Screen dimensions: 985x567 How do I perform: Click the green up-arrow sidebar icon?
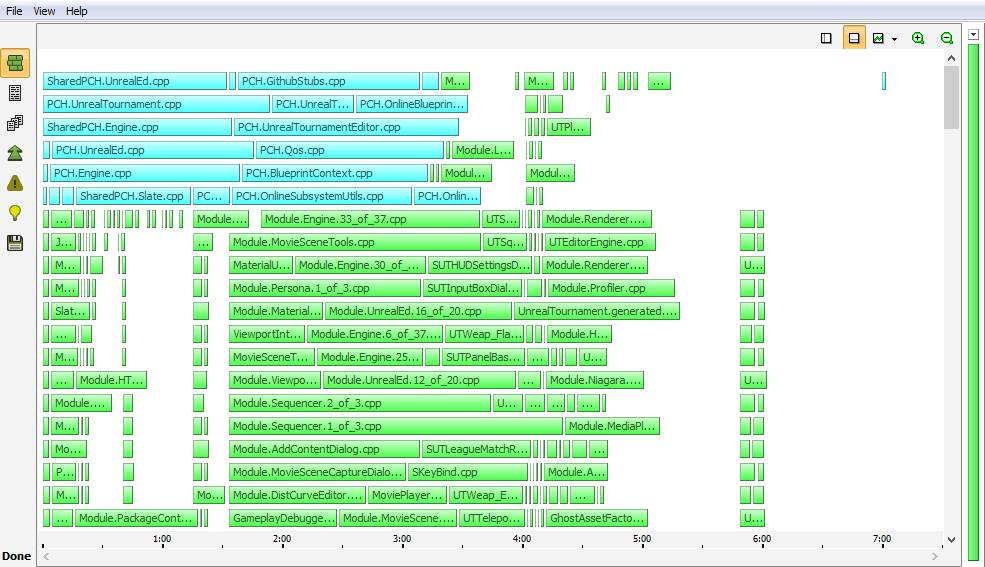tap(15, 153)
